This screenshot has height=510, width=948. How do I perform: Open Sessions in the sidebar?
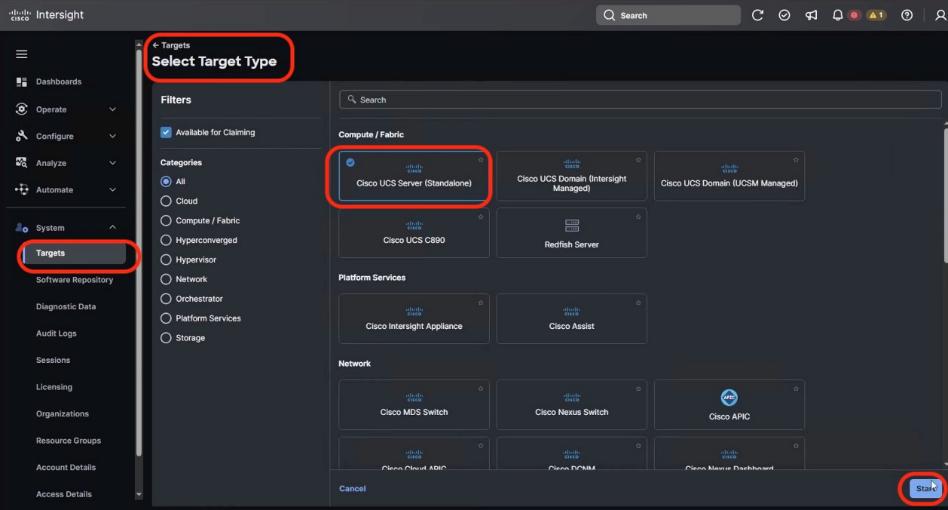tap(53, 360)
